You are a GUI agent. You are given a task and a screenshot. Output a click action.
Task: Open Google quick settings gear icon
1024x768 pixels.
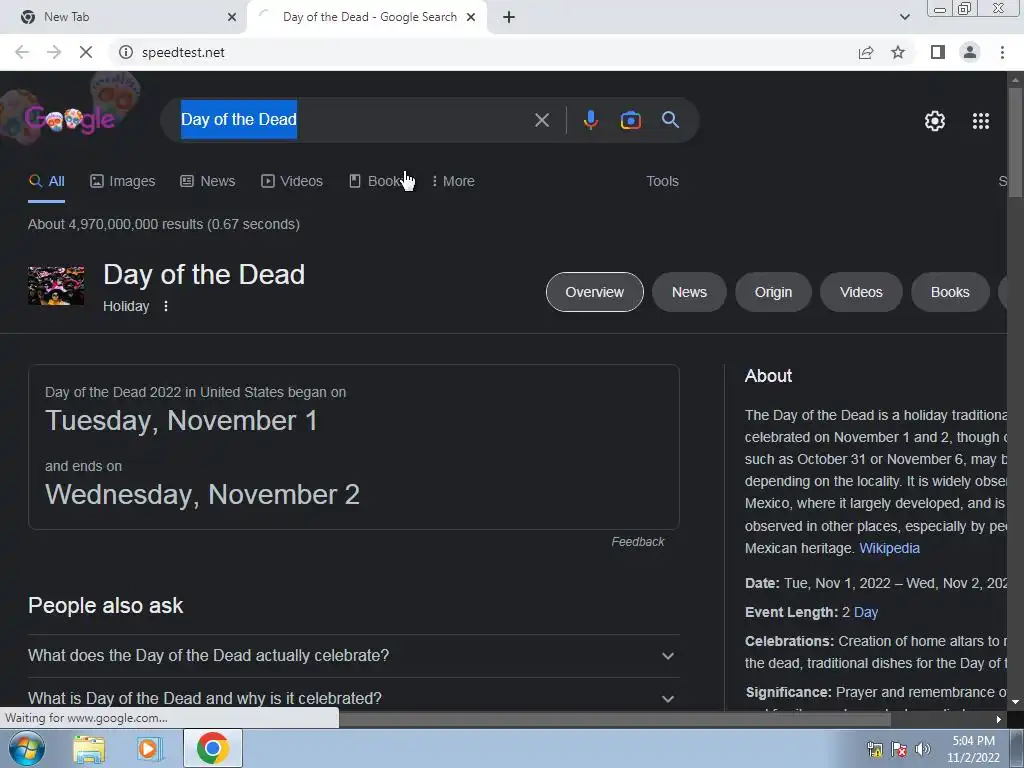point(935,121)
